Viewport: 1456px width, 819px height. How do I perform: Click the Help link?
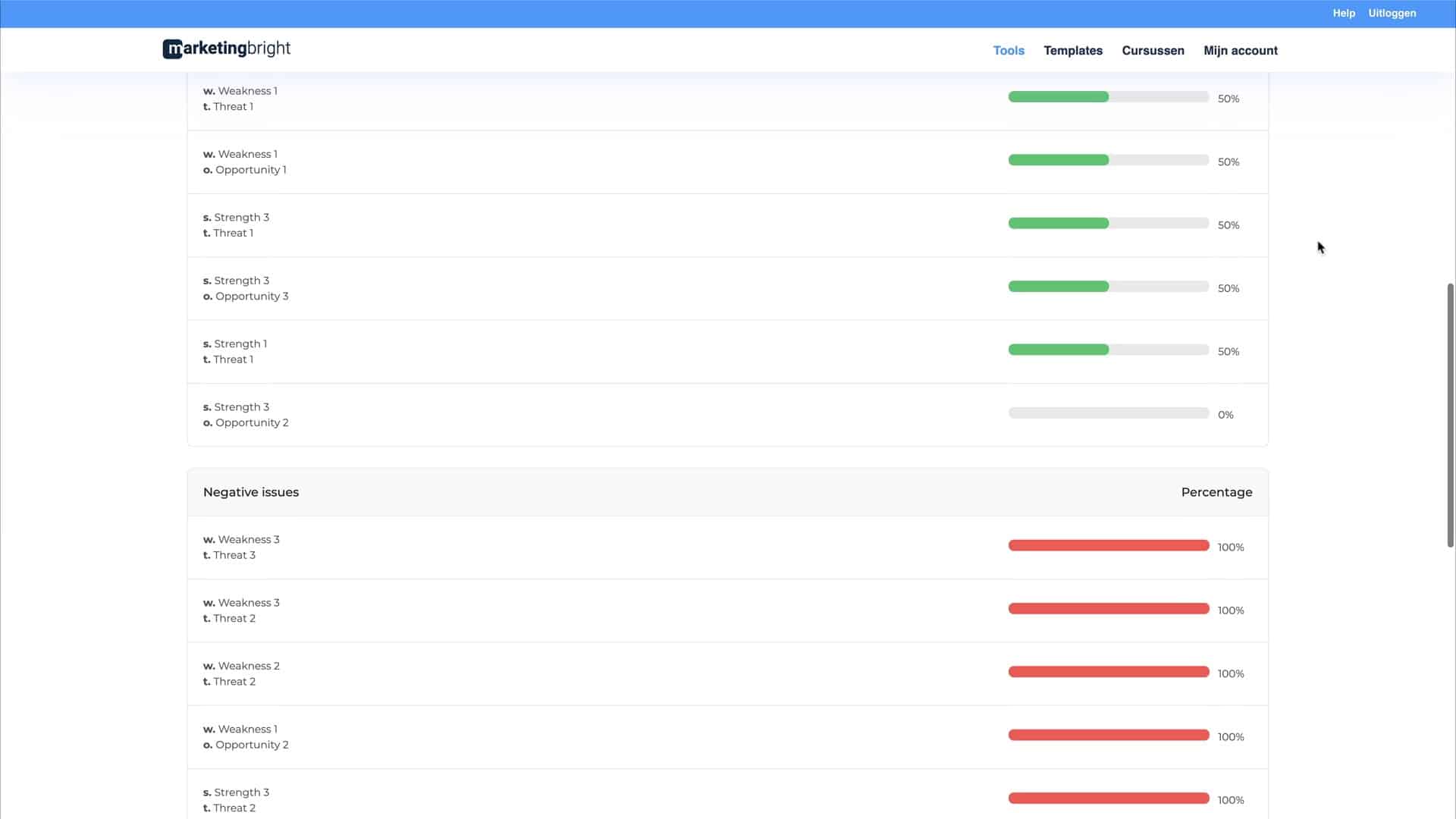point(1343,14)
